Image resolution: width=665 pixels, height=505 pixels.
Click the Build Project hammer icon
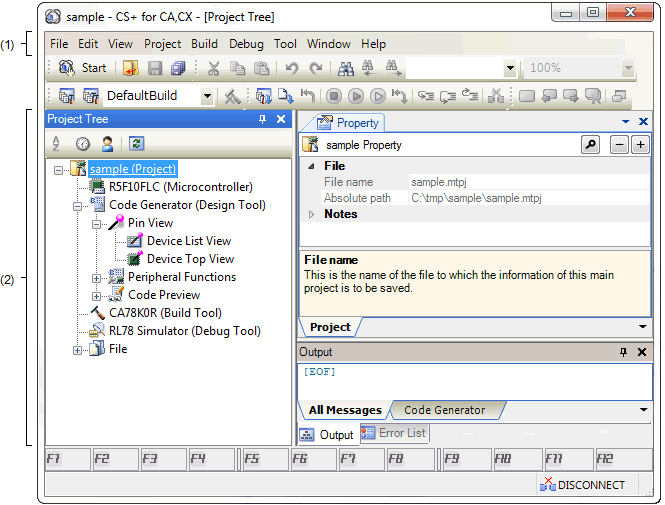[x=232, y=96]
